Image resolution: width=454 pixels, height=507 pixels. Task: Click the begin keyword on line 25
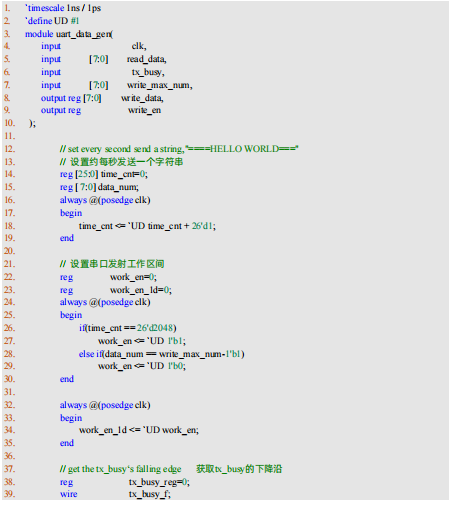[x=71, y=315]
